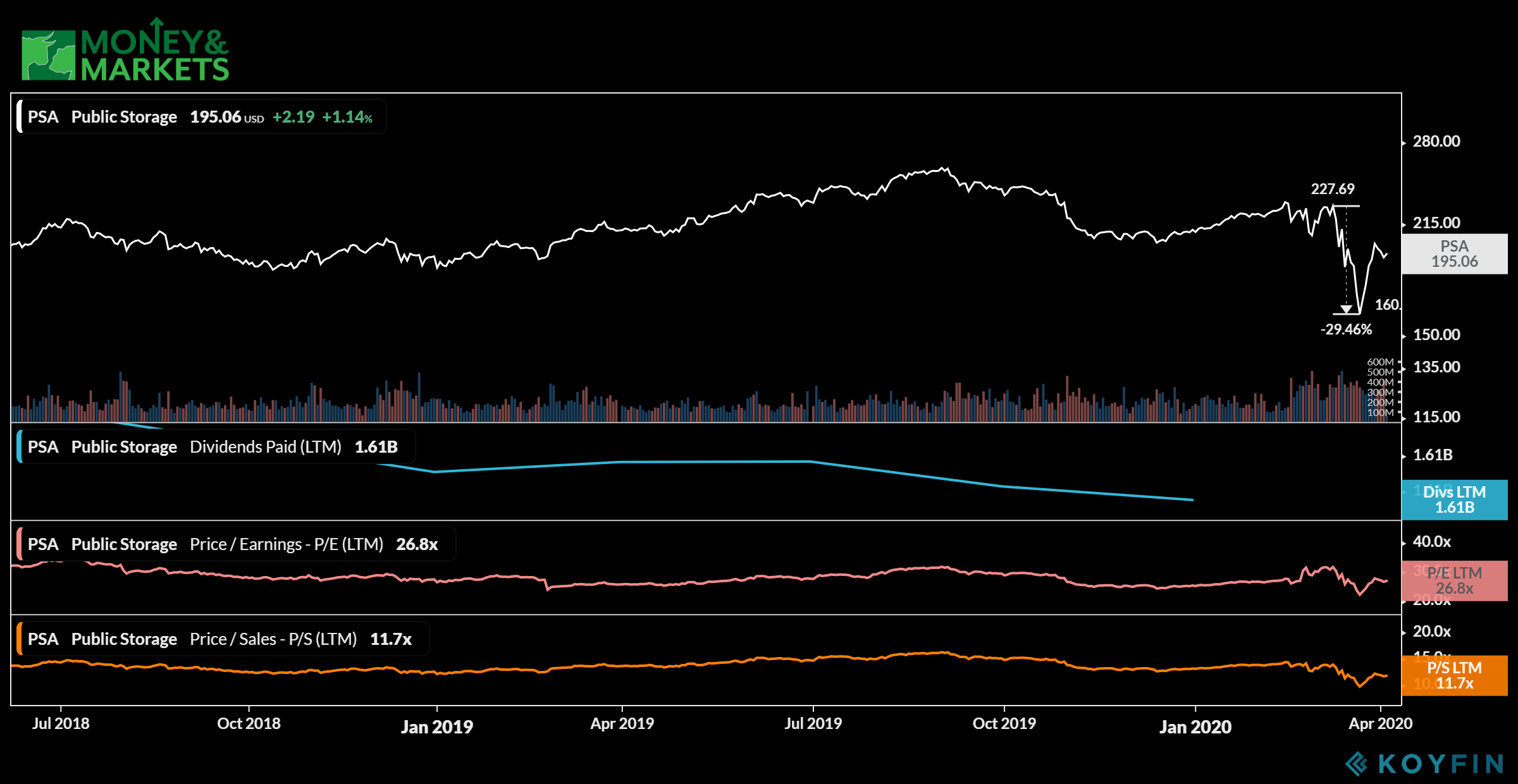Click the Koyfin logo
Screen dimensions: 1518x784
1423,764
